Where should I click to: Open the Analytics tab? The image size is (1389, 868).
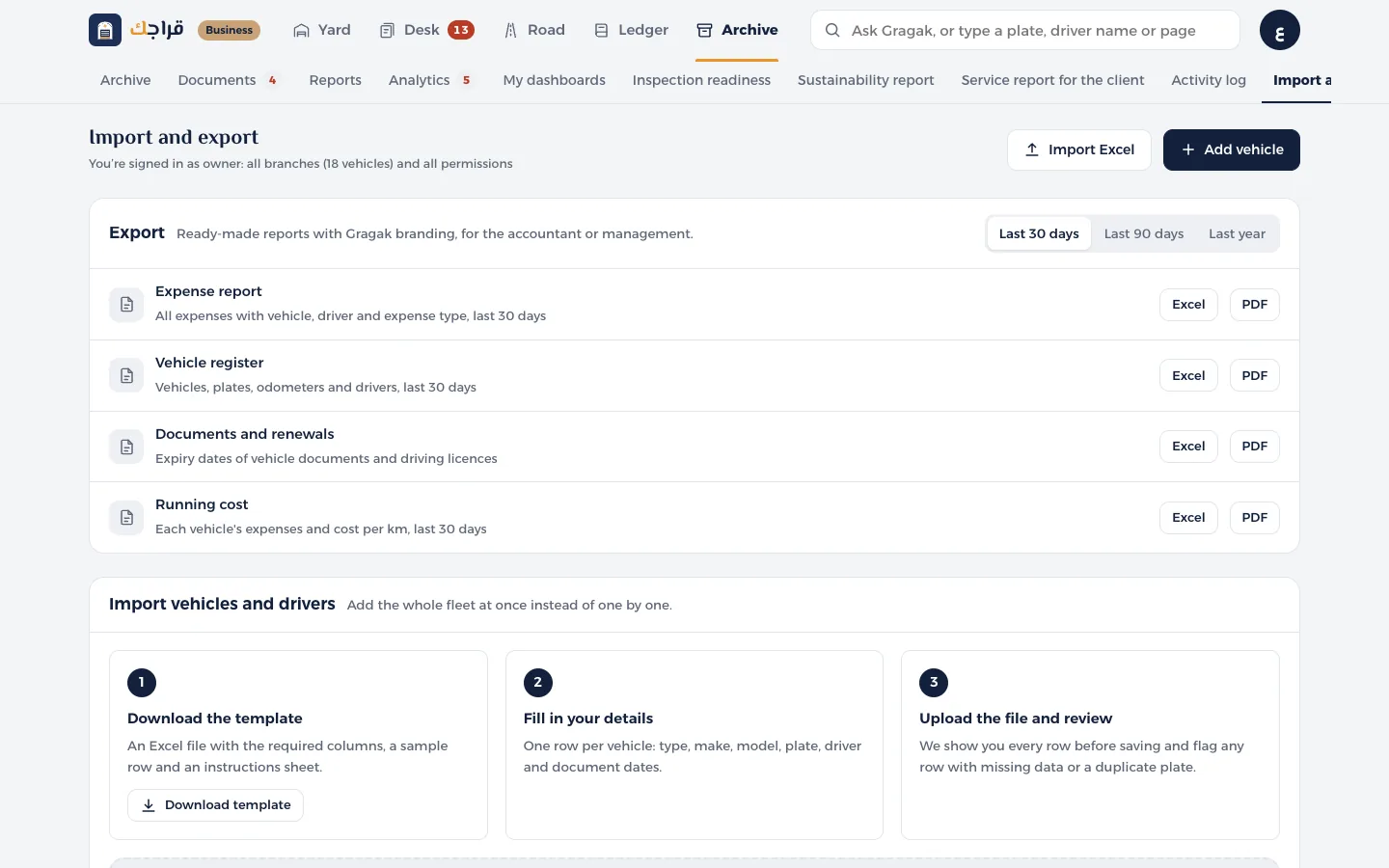pos(431,80)
